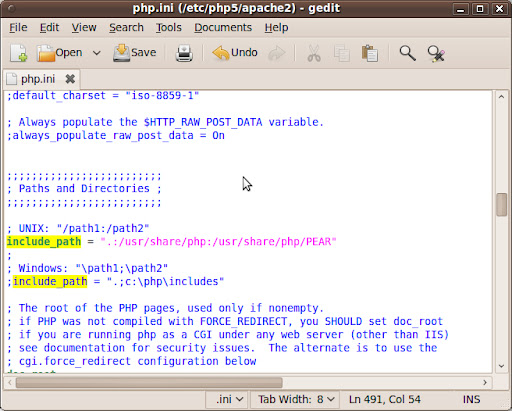Image resolution: width=512 pixels, height=411 pixels.
Task: Click the horizontal scrollbar thumb
Action: 149,382
